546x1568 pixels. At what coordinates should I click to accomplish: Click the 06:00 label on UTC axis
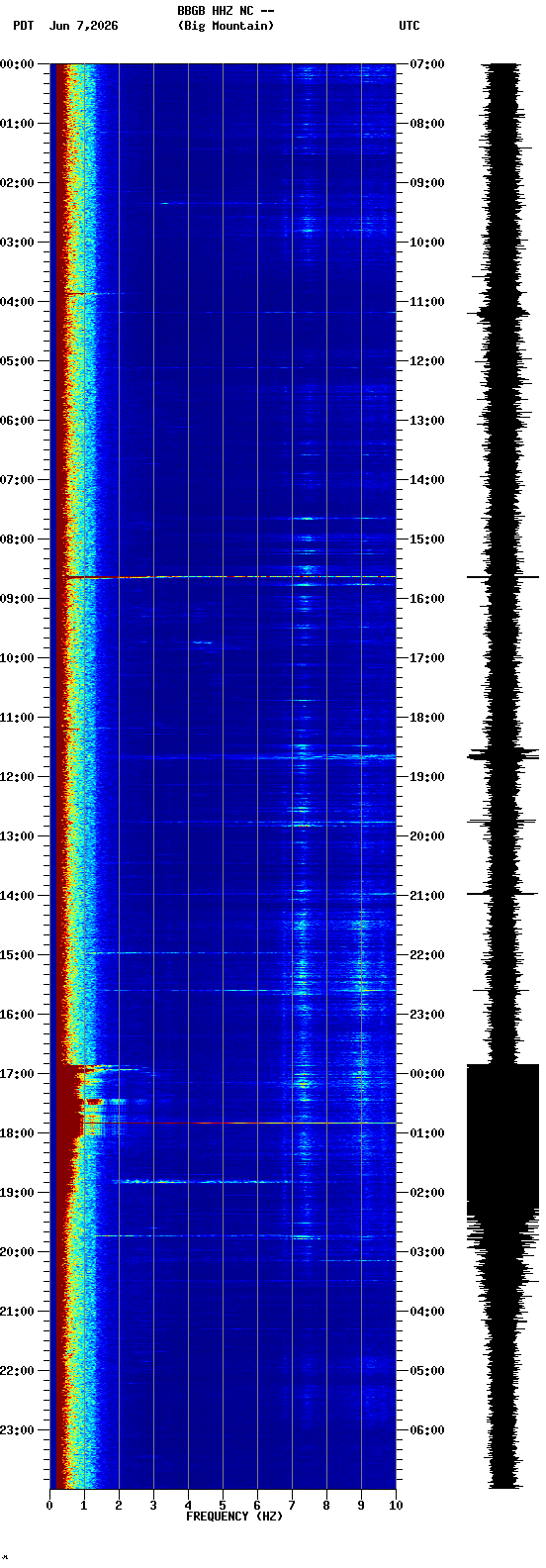point(426,1430)
